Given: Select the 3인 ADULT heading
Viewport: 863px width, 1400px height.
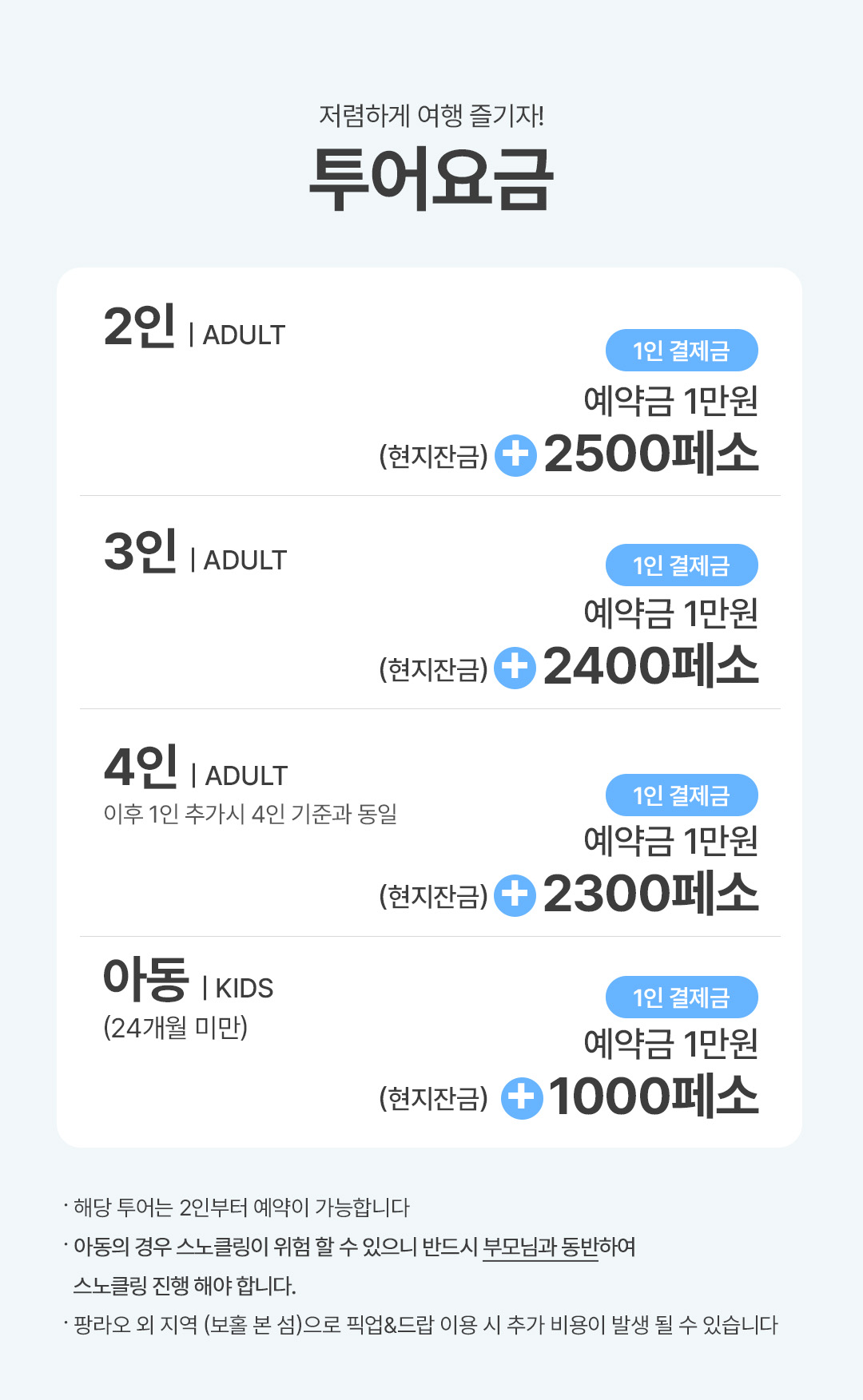Looking at the screenshot, I should coord(195,553).
